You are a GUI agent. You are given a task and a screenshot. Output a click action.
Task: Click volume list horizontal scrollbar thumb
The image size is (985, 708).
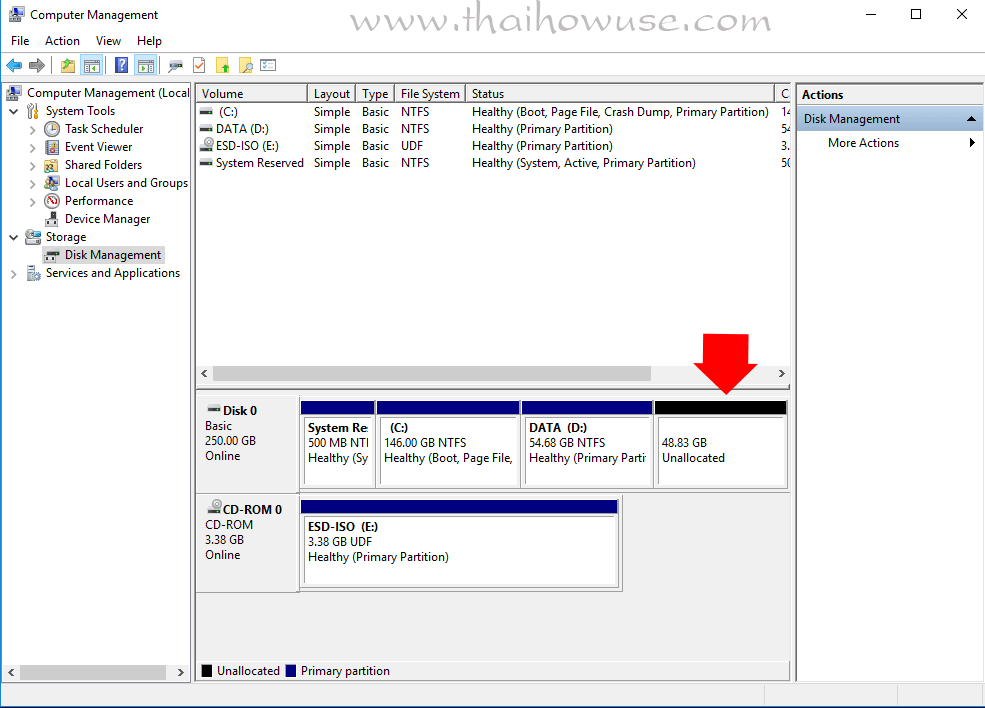tap(432, 374)
